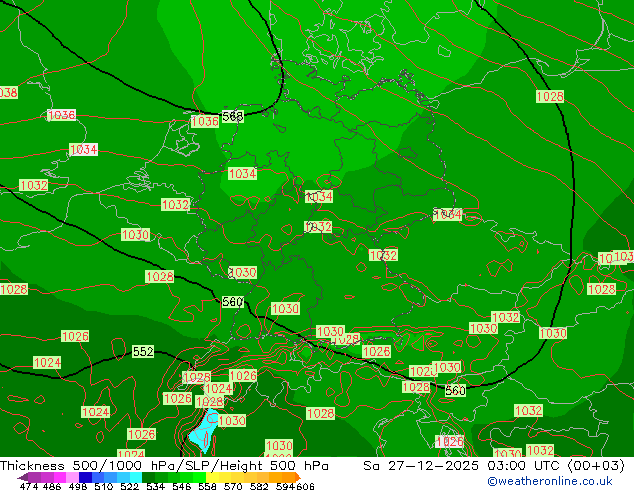Click the 606 value on color scale
634x490 pixels.
pyautogui.click(x=305, y=486)
